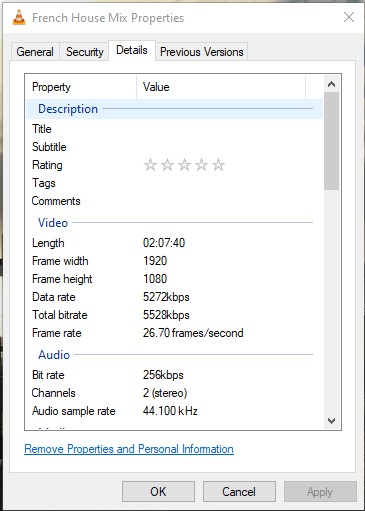Select the Details tab
Screen dimensions: 365x511
(132, 50)
